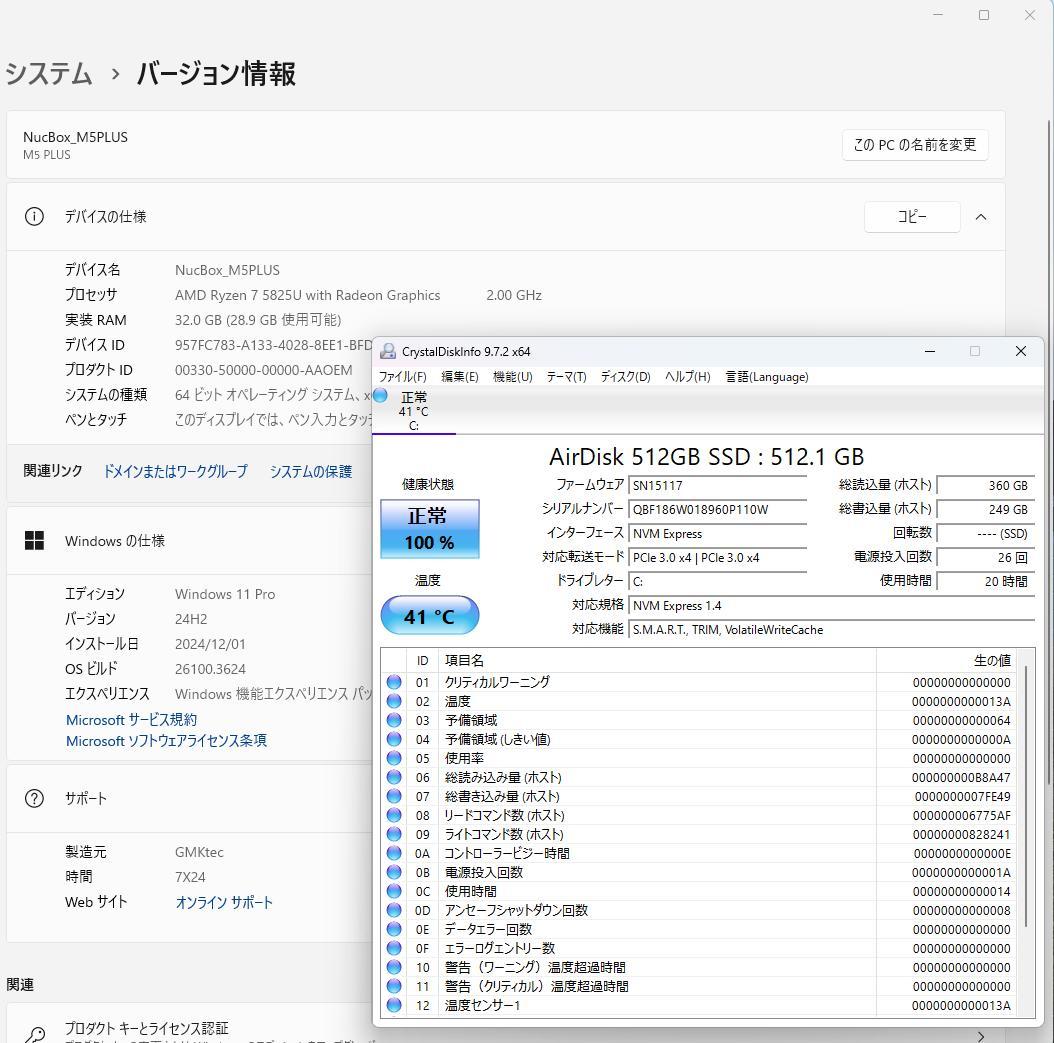Screen dimensions: 1054x1043
Task: Click the drive status icon above the C: label
Action: [381, 397]
